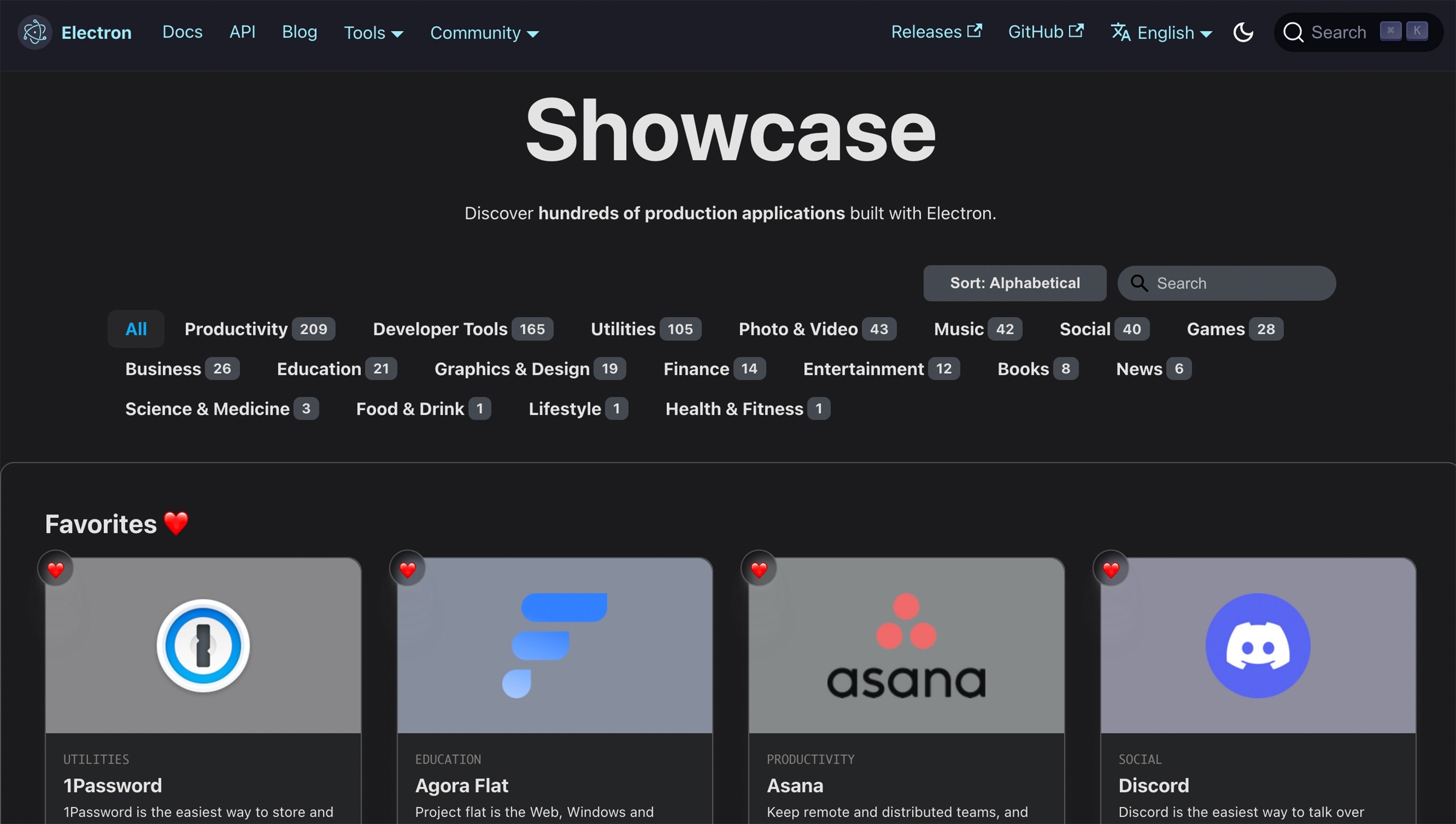Filter by News category

click(1154, 369)
